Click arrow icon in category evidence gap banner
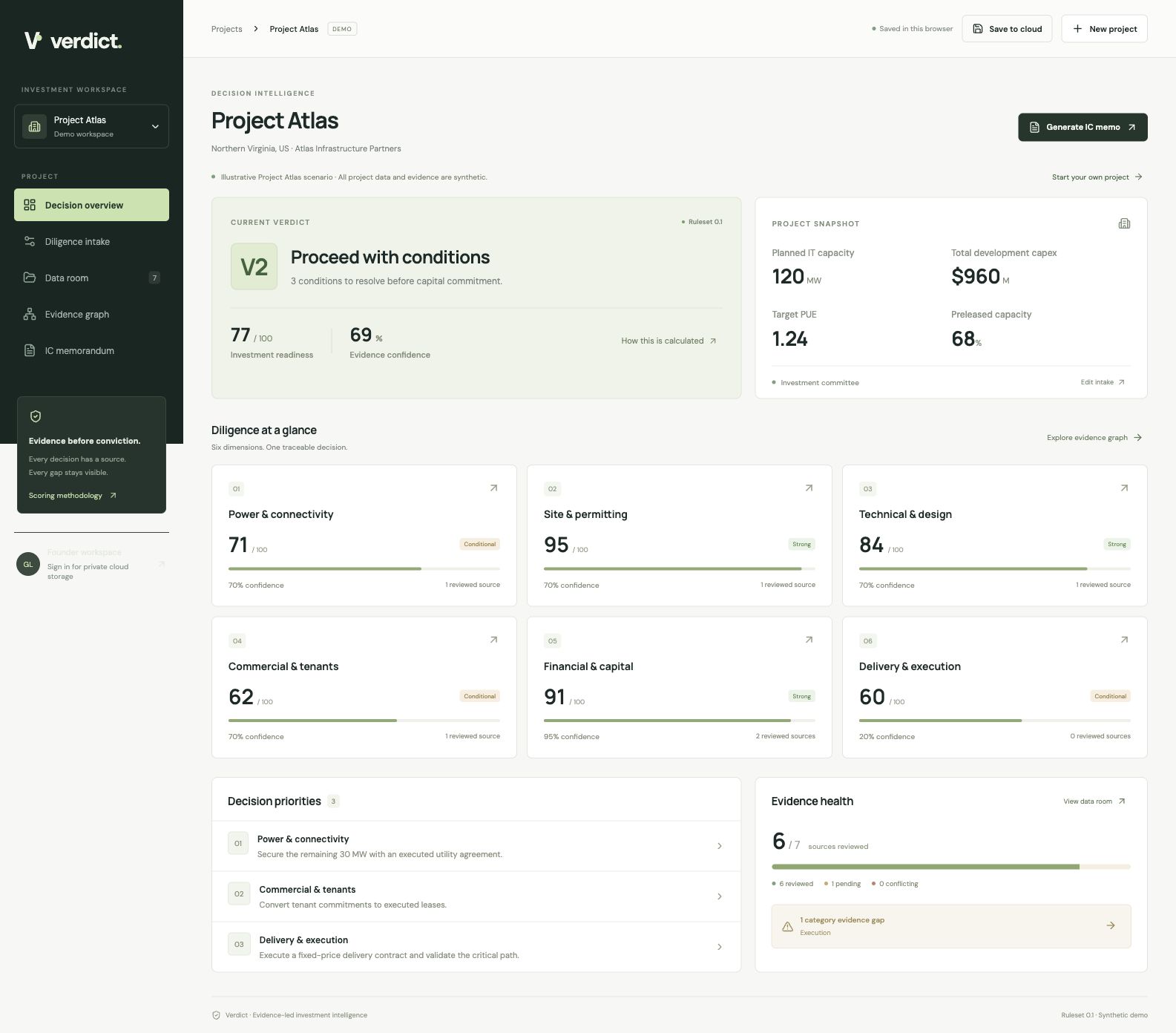The width and height of the screenshot is (1176, 1033). 1111,925
